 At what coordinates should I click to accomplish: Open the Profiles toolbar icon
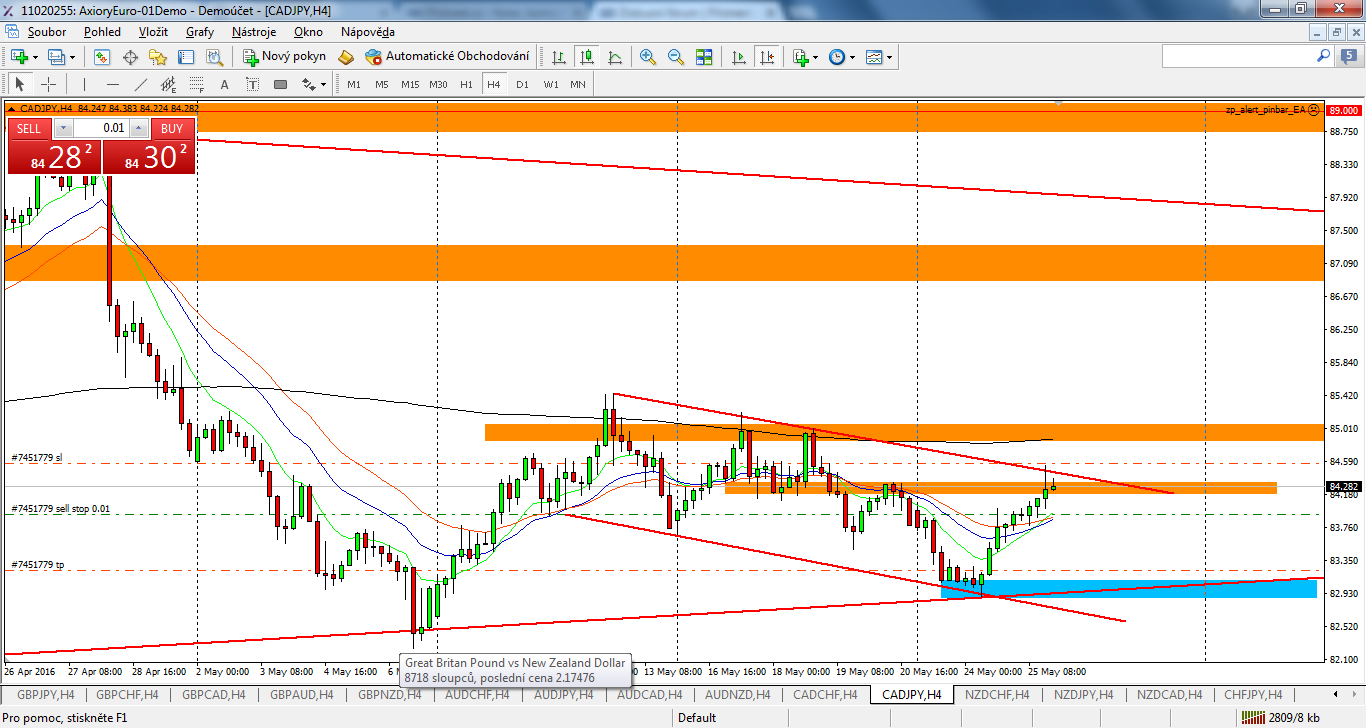(56, 57)
